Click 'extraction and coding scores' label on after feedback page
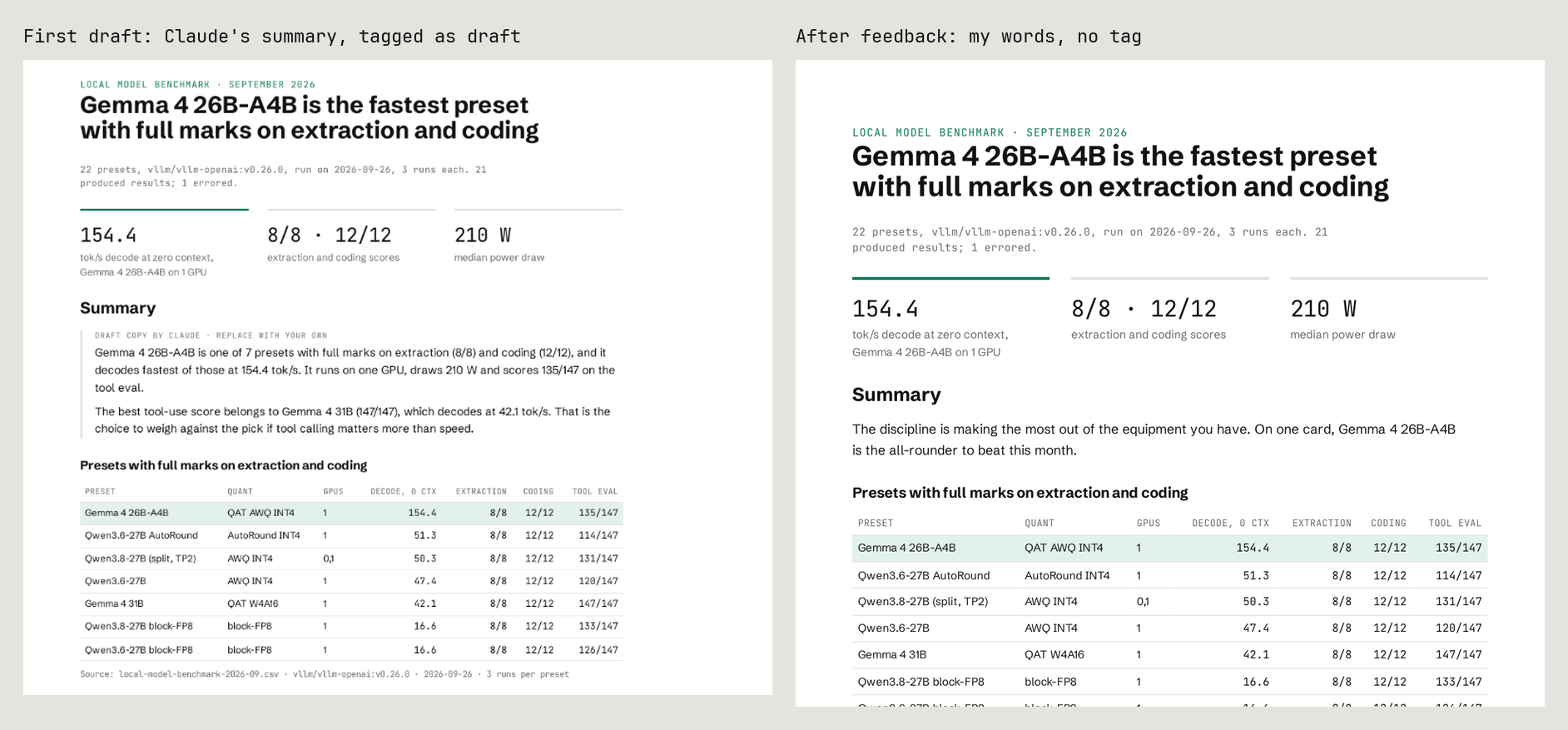 pos(1149,335)
